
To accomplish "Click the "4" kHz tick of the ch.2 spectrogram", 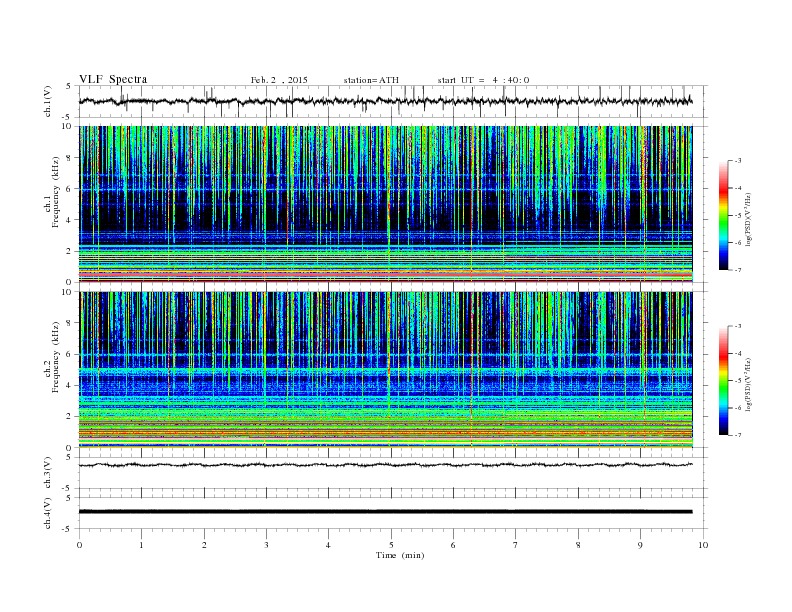I will pos(69,385).
